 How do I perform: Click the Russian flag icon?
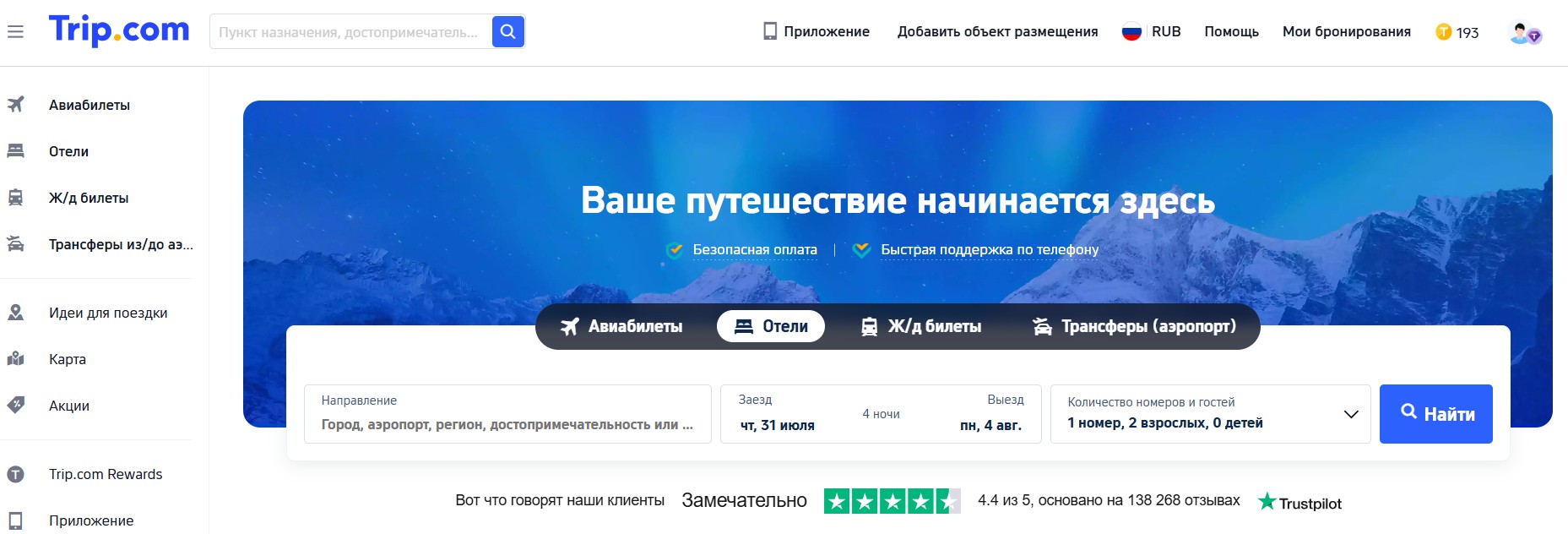coord(1131,31)
